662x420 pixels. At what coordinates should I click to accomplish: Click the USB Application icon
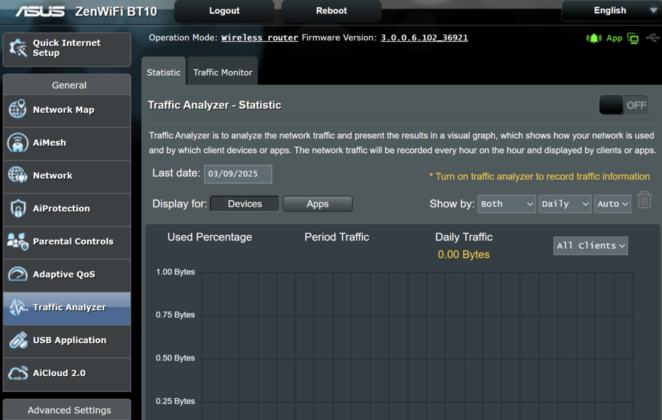(x=18, y=340)
